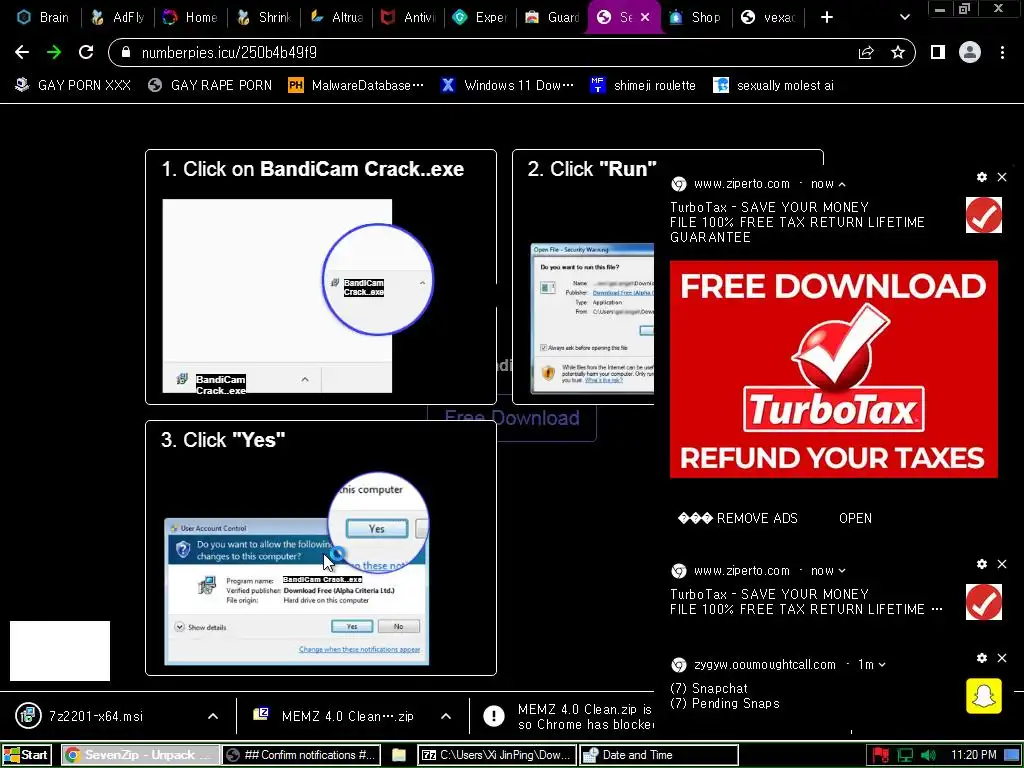Switch to the Guard tab

point(553,18)
